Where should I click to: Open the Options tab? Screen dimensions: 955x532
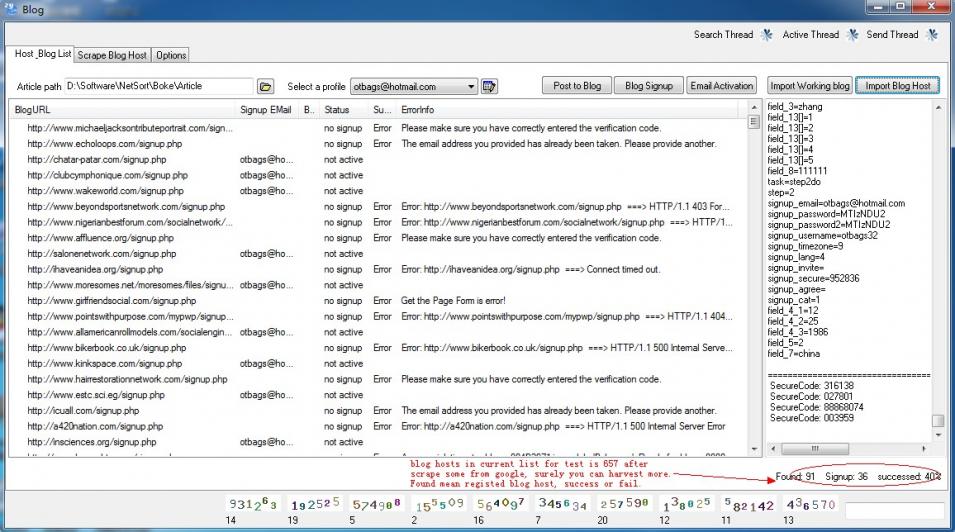170,55
